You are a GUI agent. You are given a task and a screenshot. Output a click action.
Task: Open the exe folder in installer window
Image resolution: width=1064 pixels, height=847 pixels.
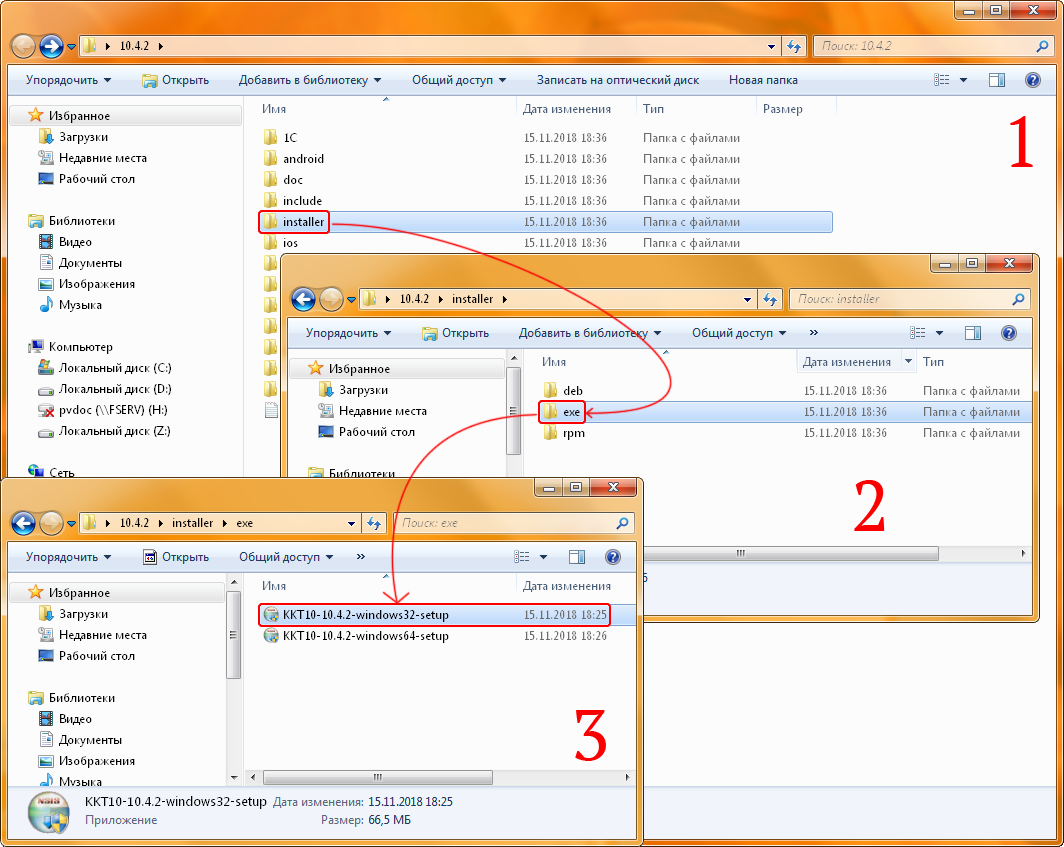coord(571,412)
